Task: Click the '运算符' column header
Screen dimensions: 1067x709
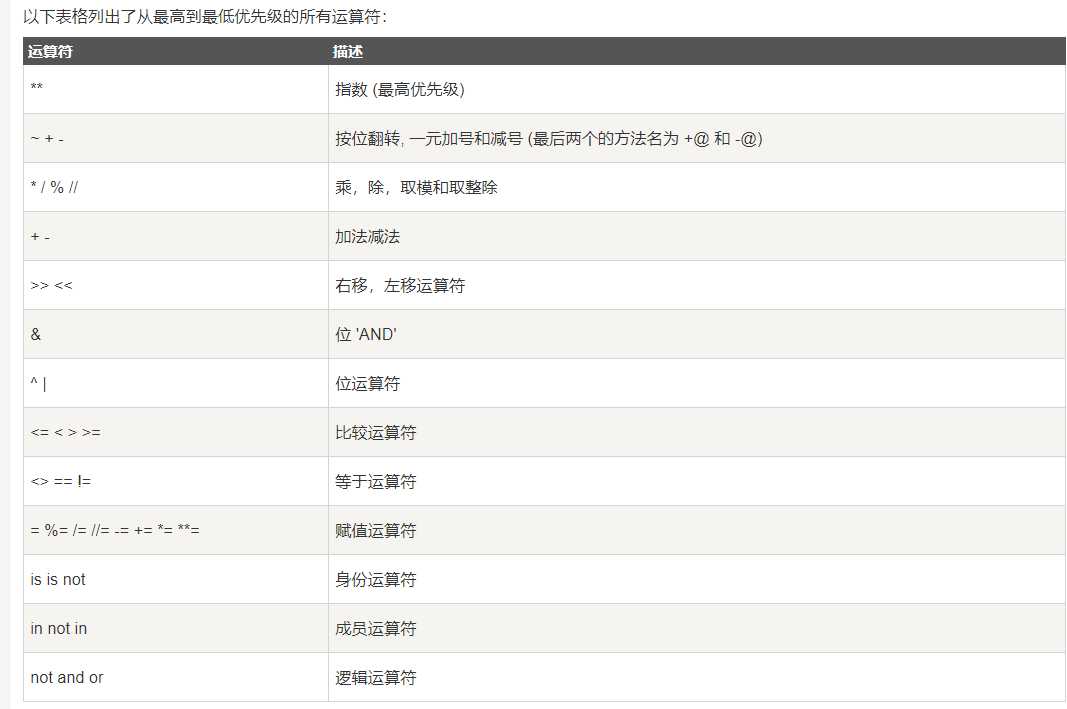Action: click(176, 51)
